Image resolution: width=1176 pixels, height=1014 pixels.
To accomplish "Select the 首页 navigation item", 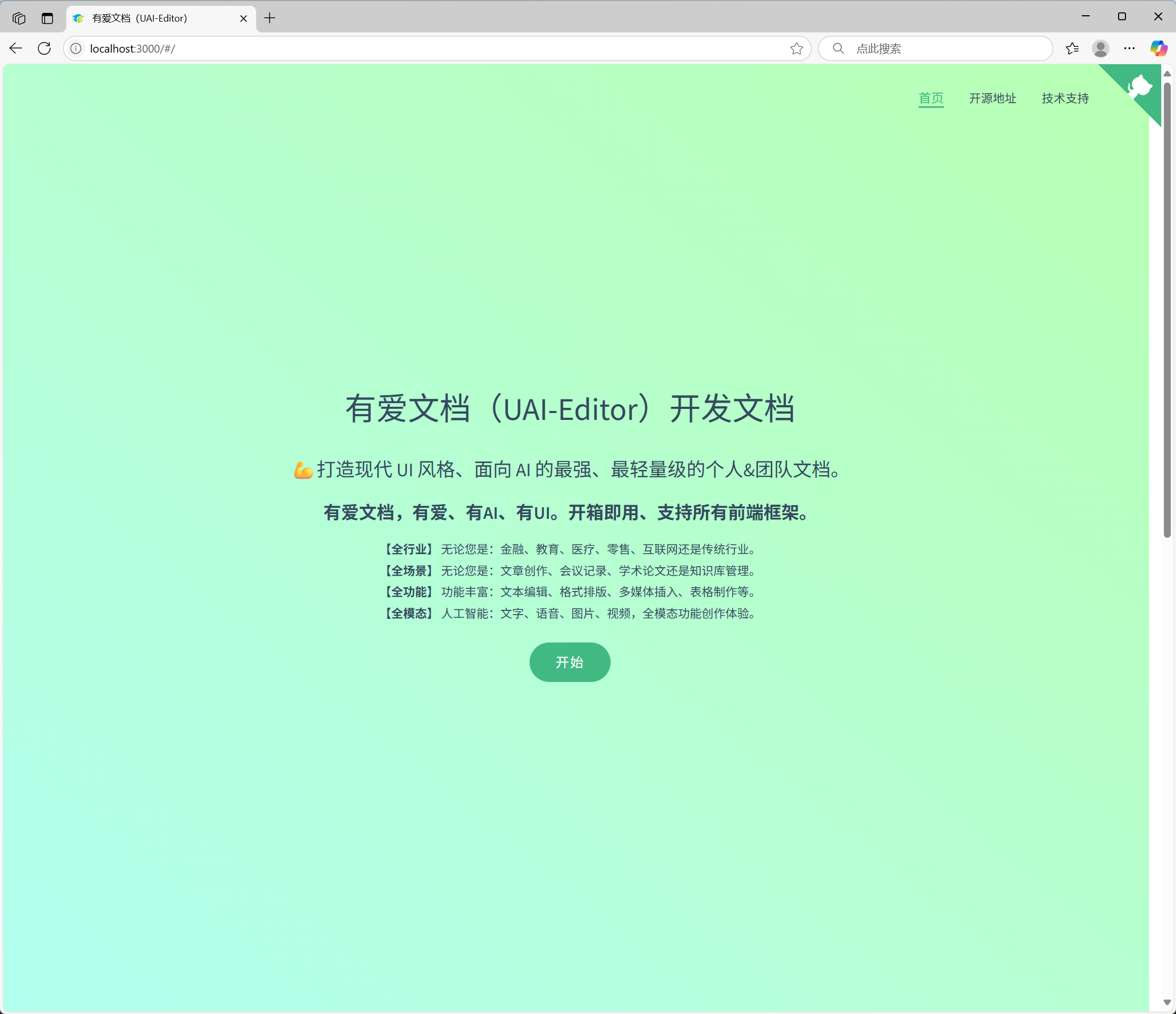I will coord(931,98).
